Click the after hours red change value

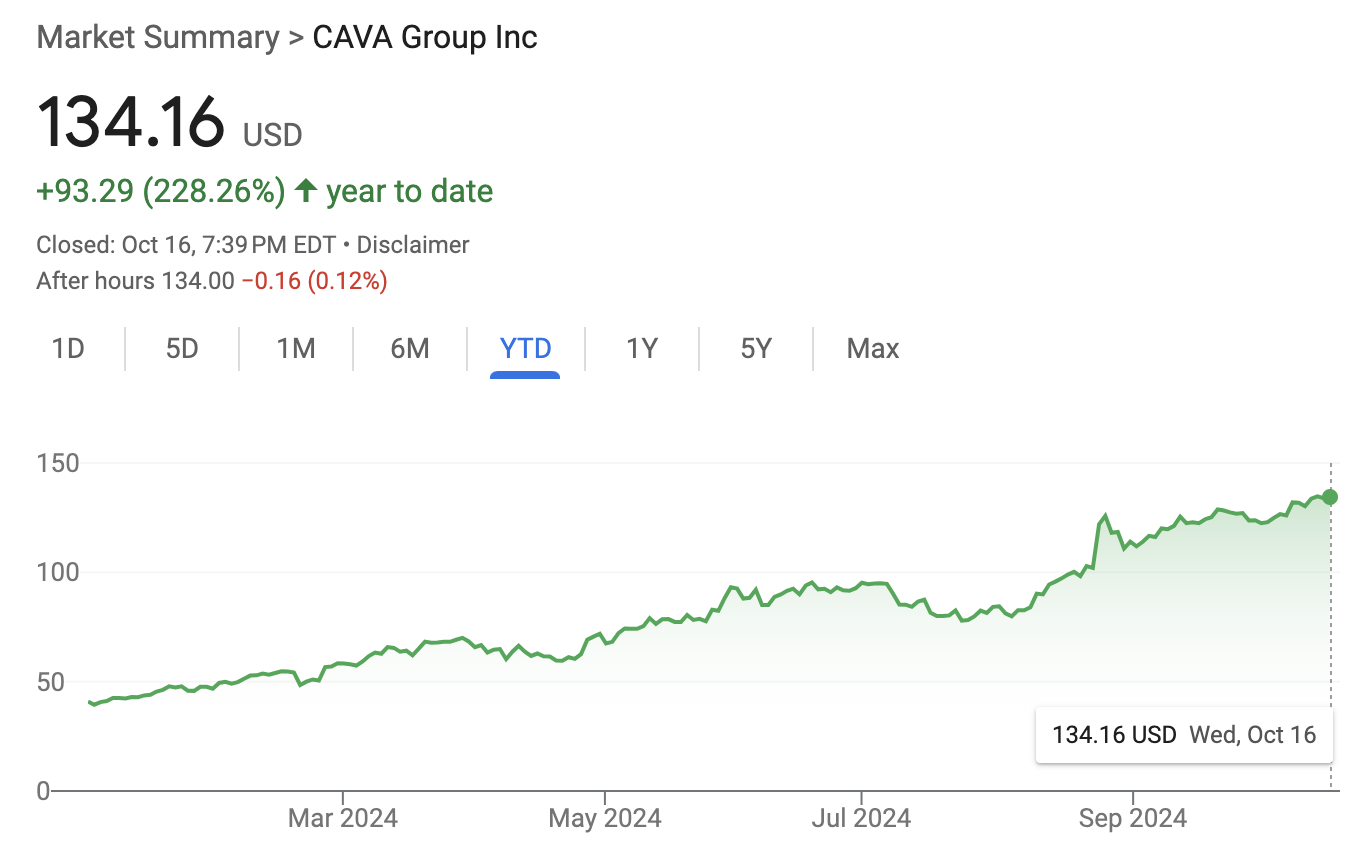(314, 281)
